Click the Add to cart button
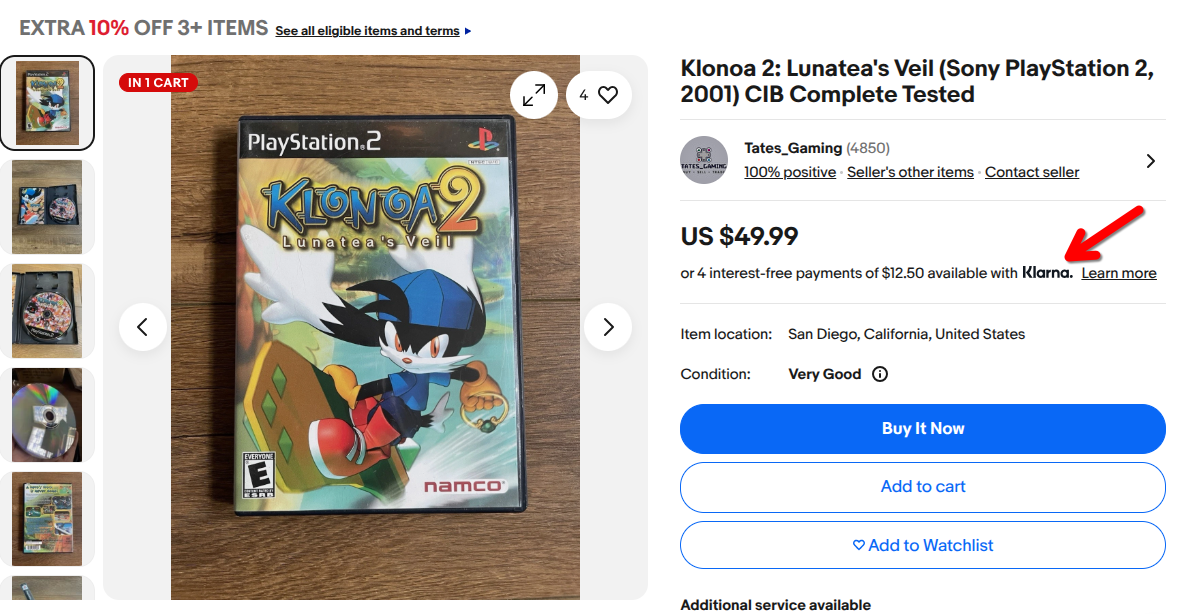 coord(923,487)
